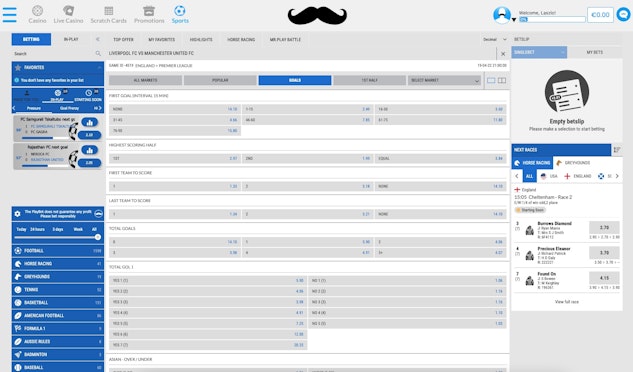
Task: Open stats for Rajasthan FC next goal
Action: (x=90, y=150)
